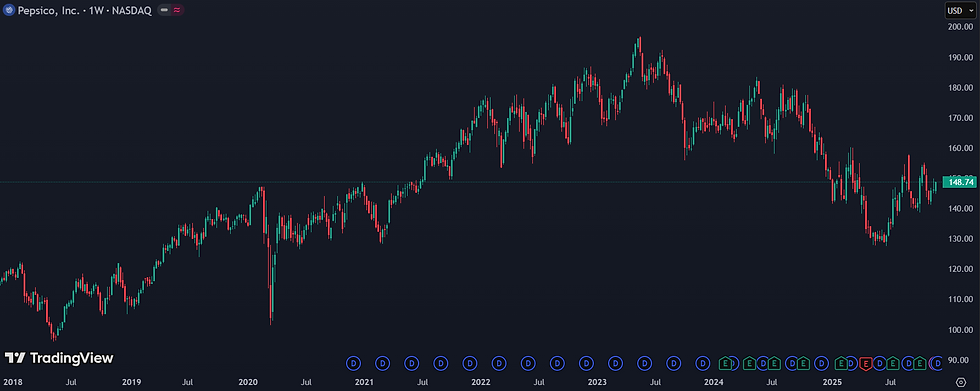
Task: Click the 170.00 price axis label
Action: click(x=961, y=118)
